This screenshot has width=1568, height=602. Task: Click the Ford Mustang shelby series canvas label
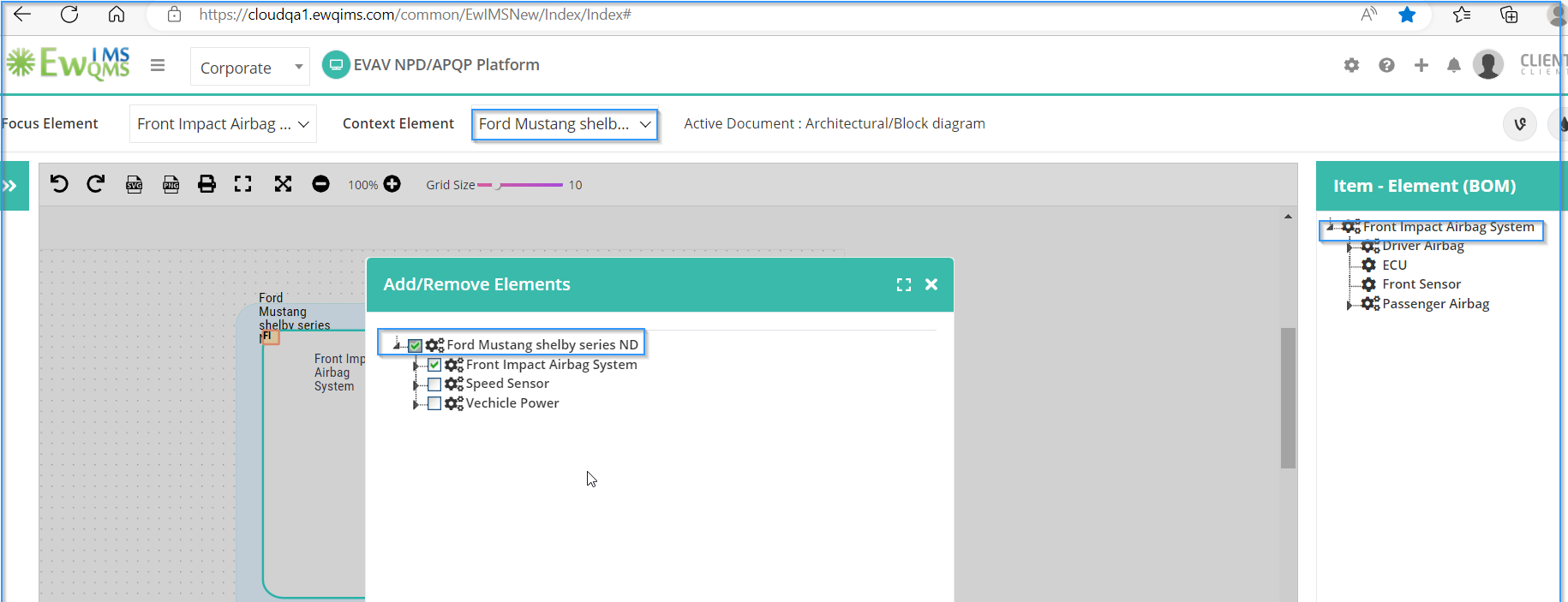[x=295, y=312]
